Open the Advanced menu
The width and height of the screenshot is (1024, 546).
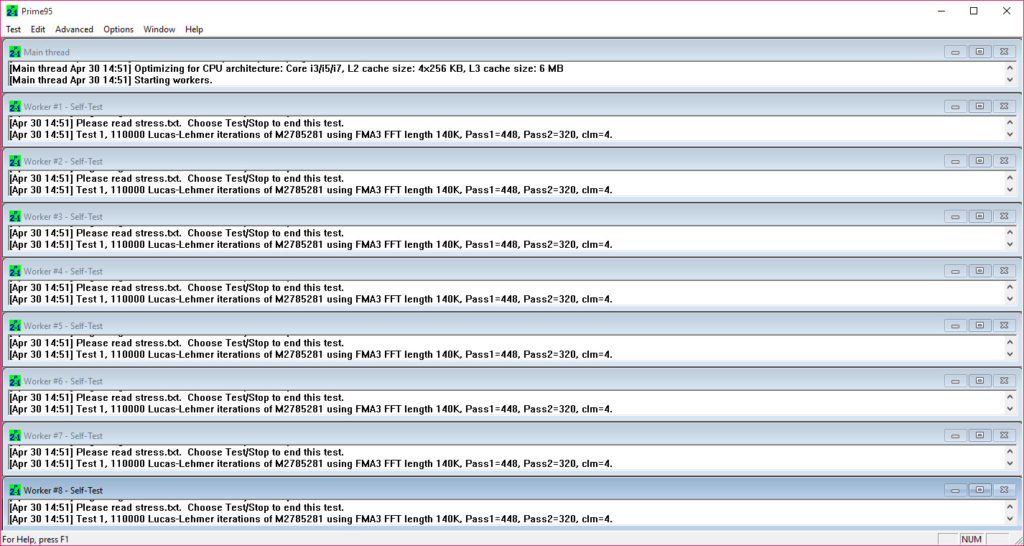[x=74, y=29]
